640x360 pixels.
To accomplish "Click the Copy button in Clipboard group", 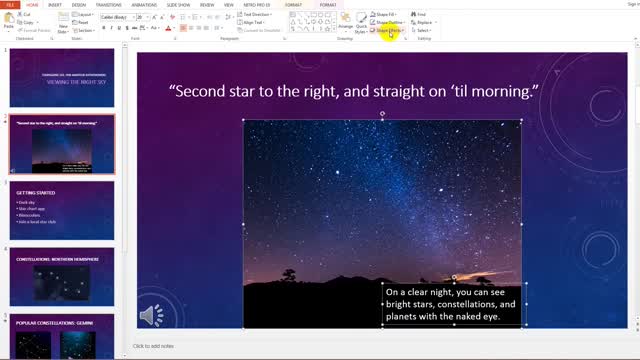I will tap(28, 22).
